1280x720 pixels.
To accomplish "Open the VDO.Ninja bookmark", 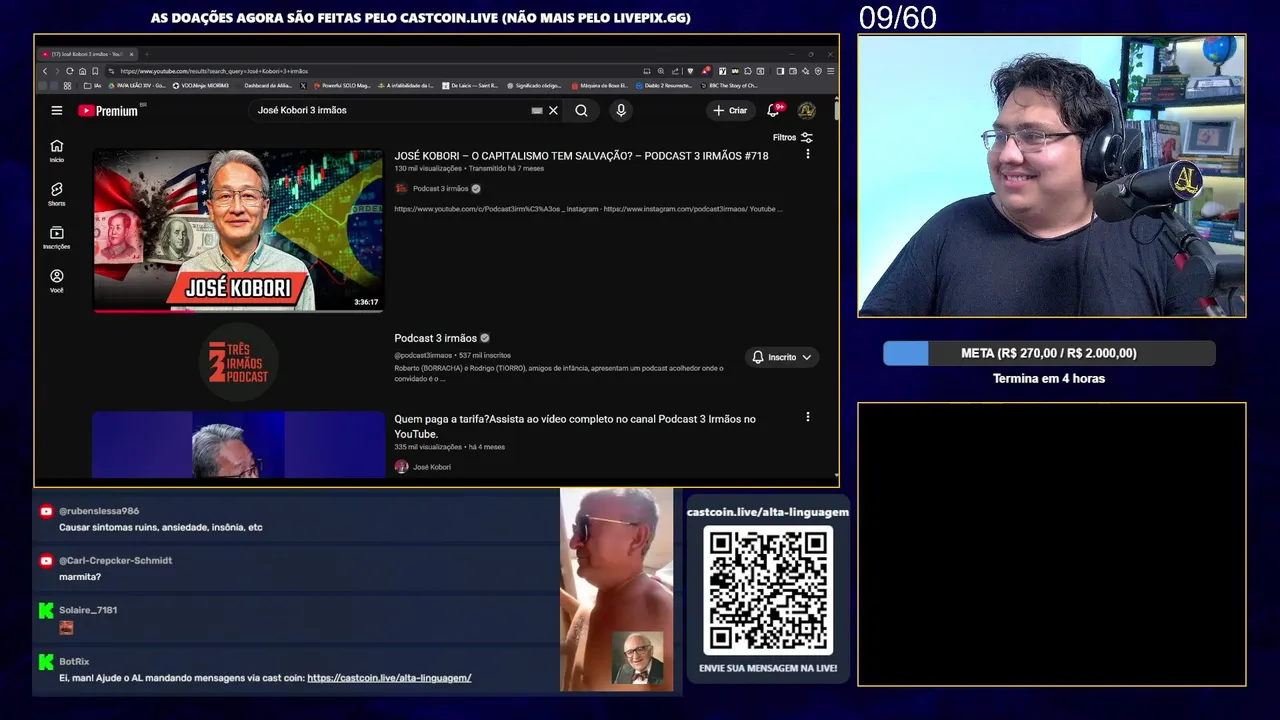I will coord(201,86).
